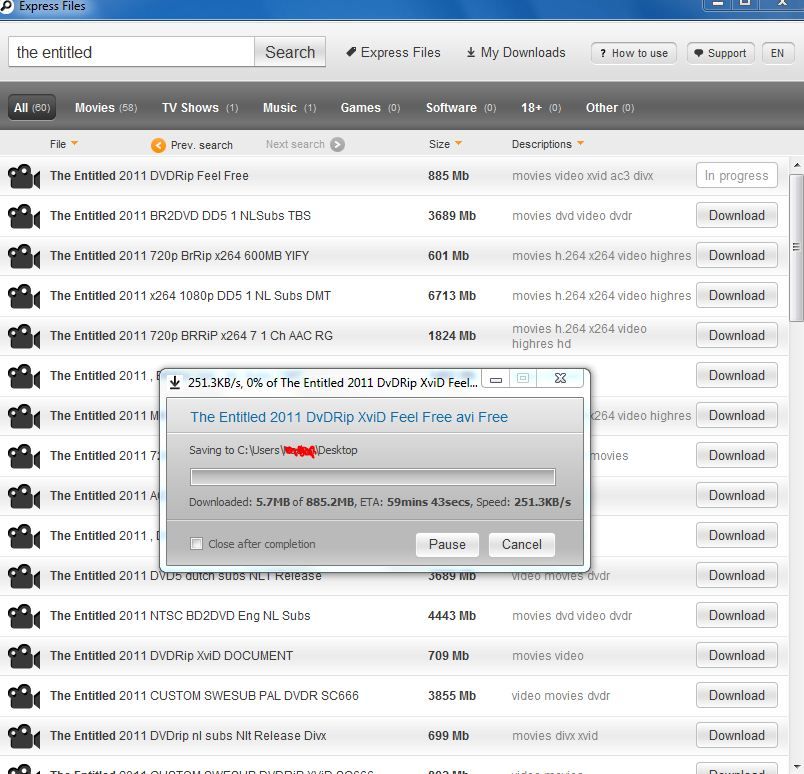Enable Close after completion checkbox
This screenshot has width=804, height=774.
(x=197, y=545)
